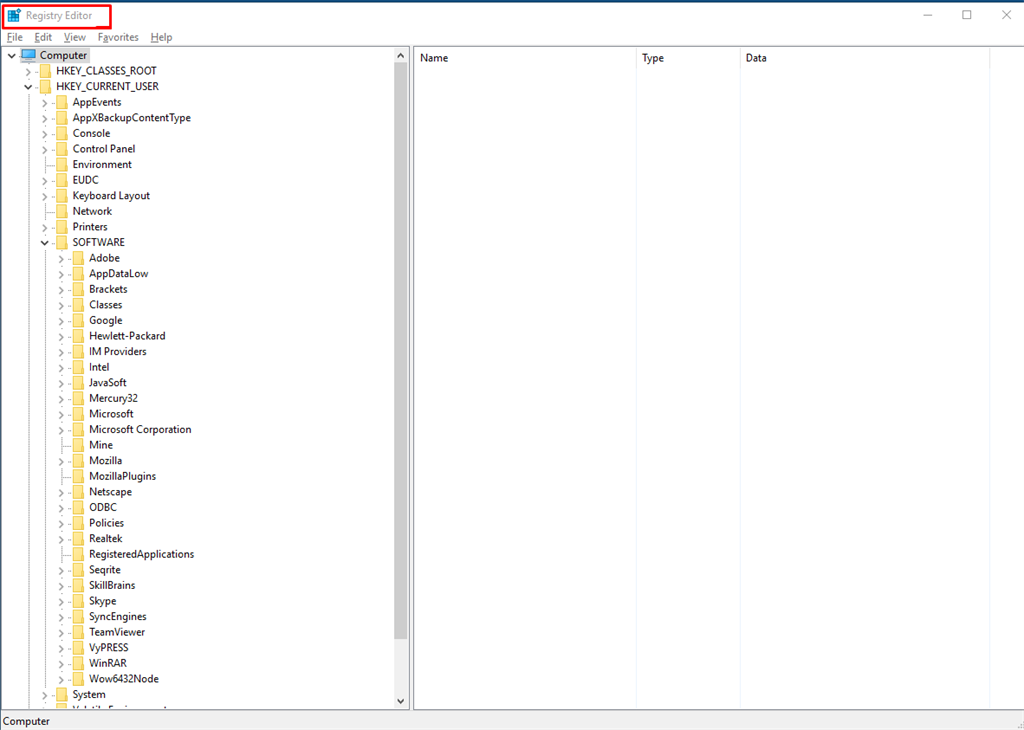
Task: Select the SkillBrains key
Action: 112,586
